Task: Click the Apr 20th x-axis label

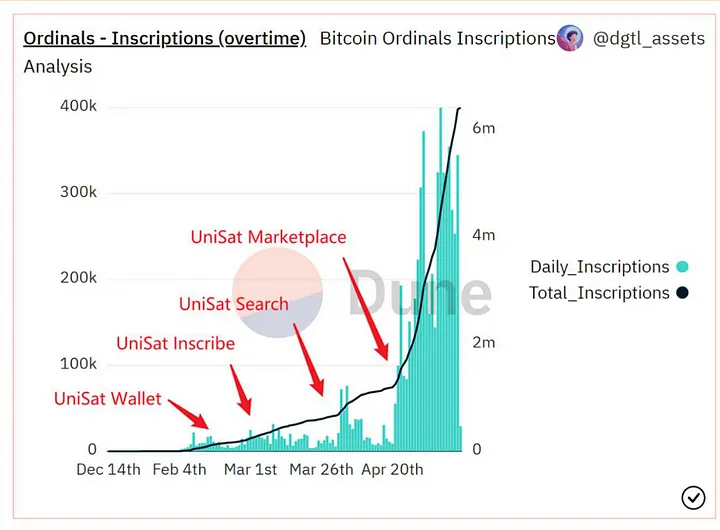Action: (x=392, y=469)
